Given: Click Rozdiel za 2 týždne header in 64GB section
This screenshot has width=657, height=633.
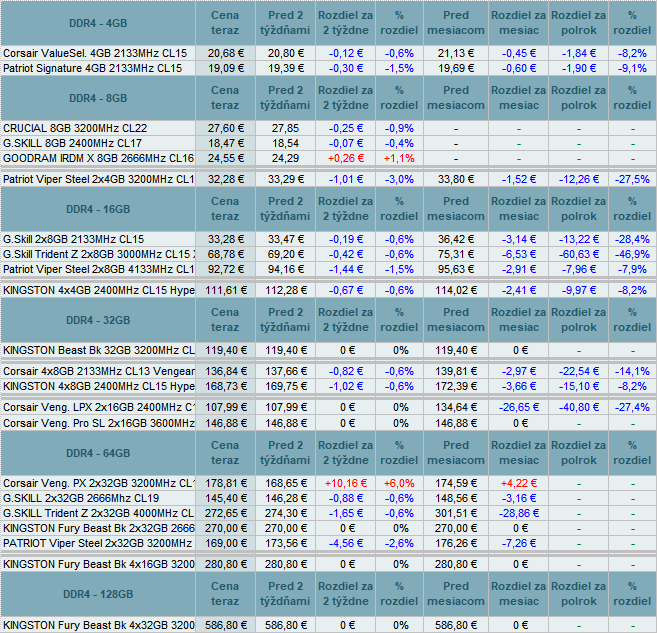Looking at the screenshot, I should (x=346, y=452).
